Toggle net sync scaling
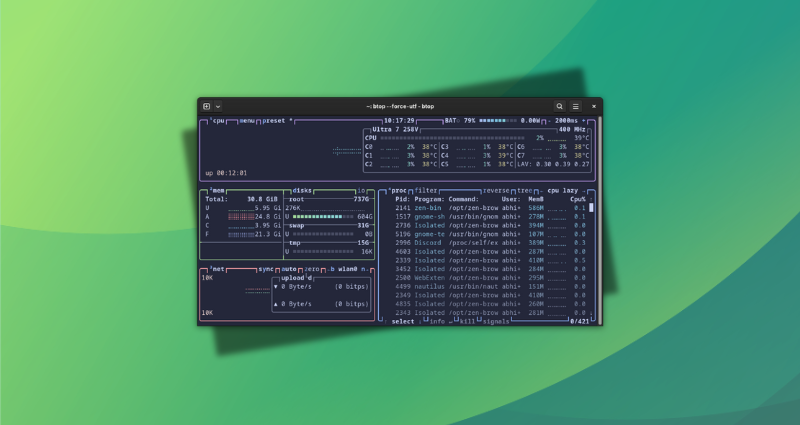 click(266, 269)
